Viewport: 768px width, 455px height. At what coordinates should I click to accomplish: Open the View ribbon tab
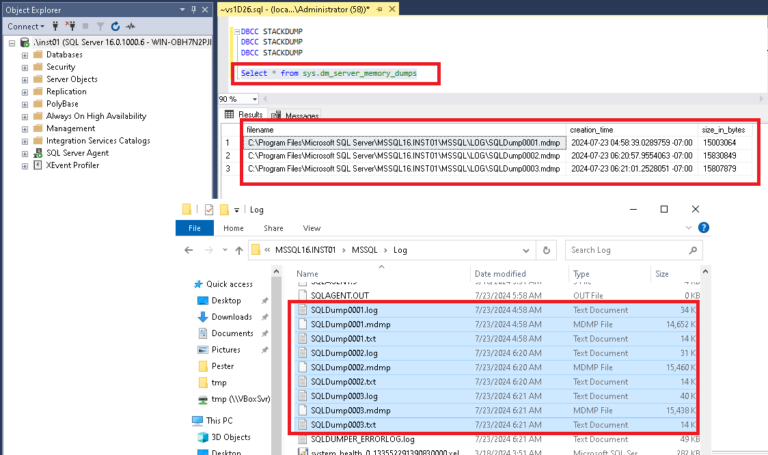point(312,228)
